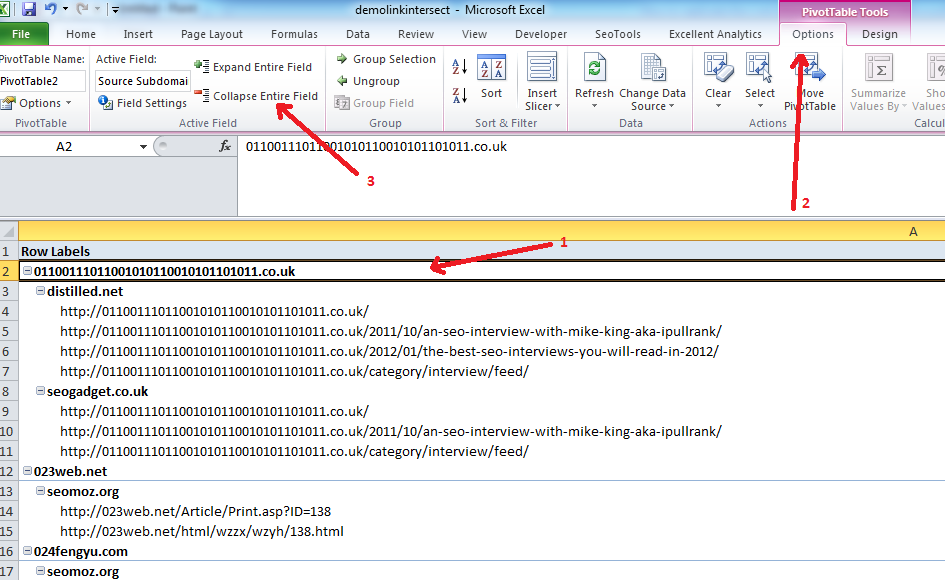Open the Options dropdown in PivotTable group
Viewport: 945px width, 580px height.
click(x=38, y=102)
